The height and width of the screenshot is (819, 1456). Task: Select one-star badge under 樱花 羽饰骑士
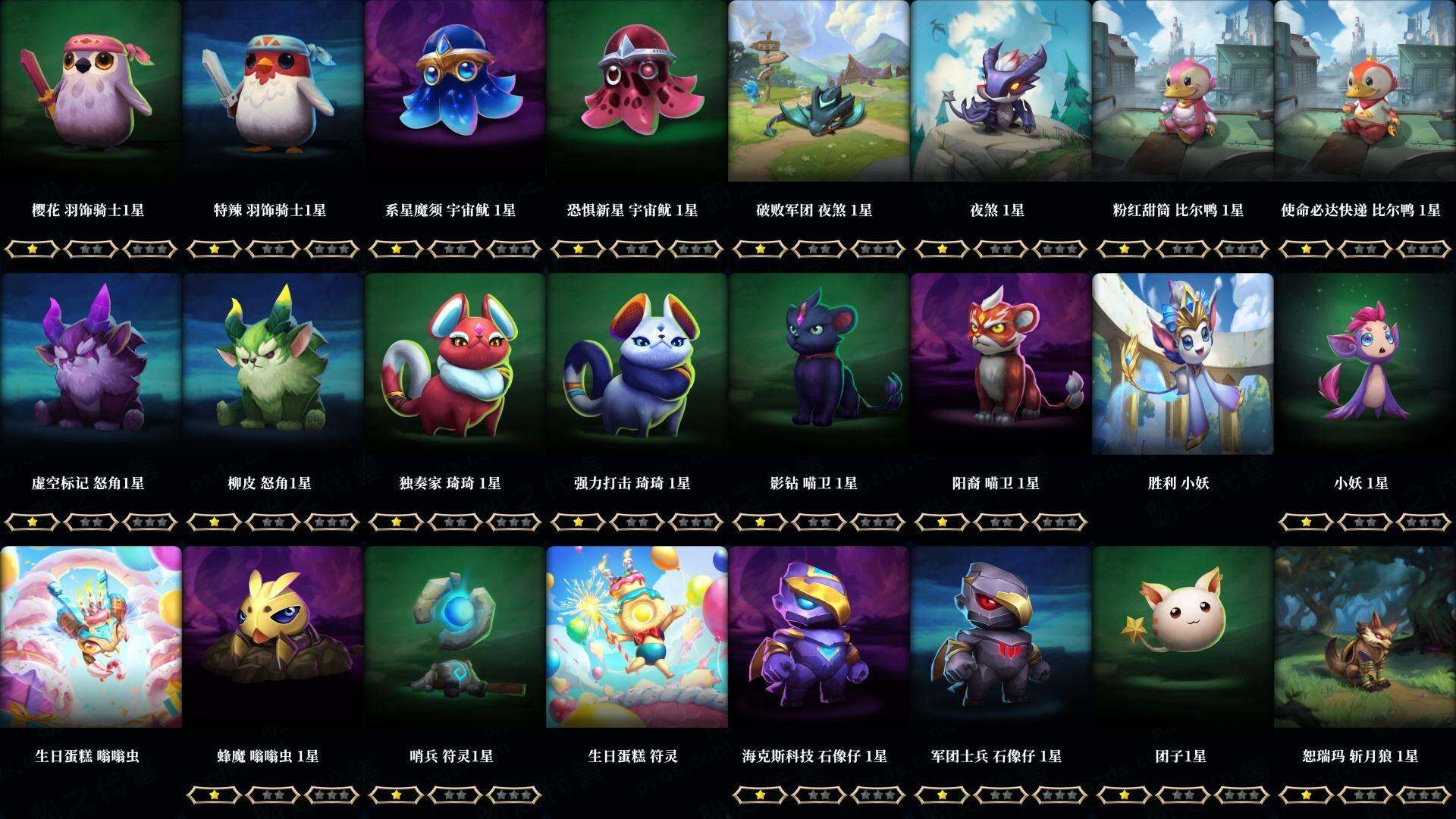click(x=32, y=249)
